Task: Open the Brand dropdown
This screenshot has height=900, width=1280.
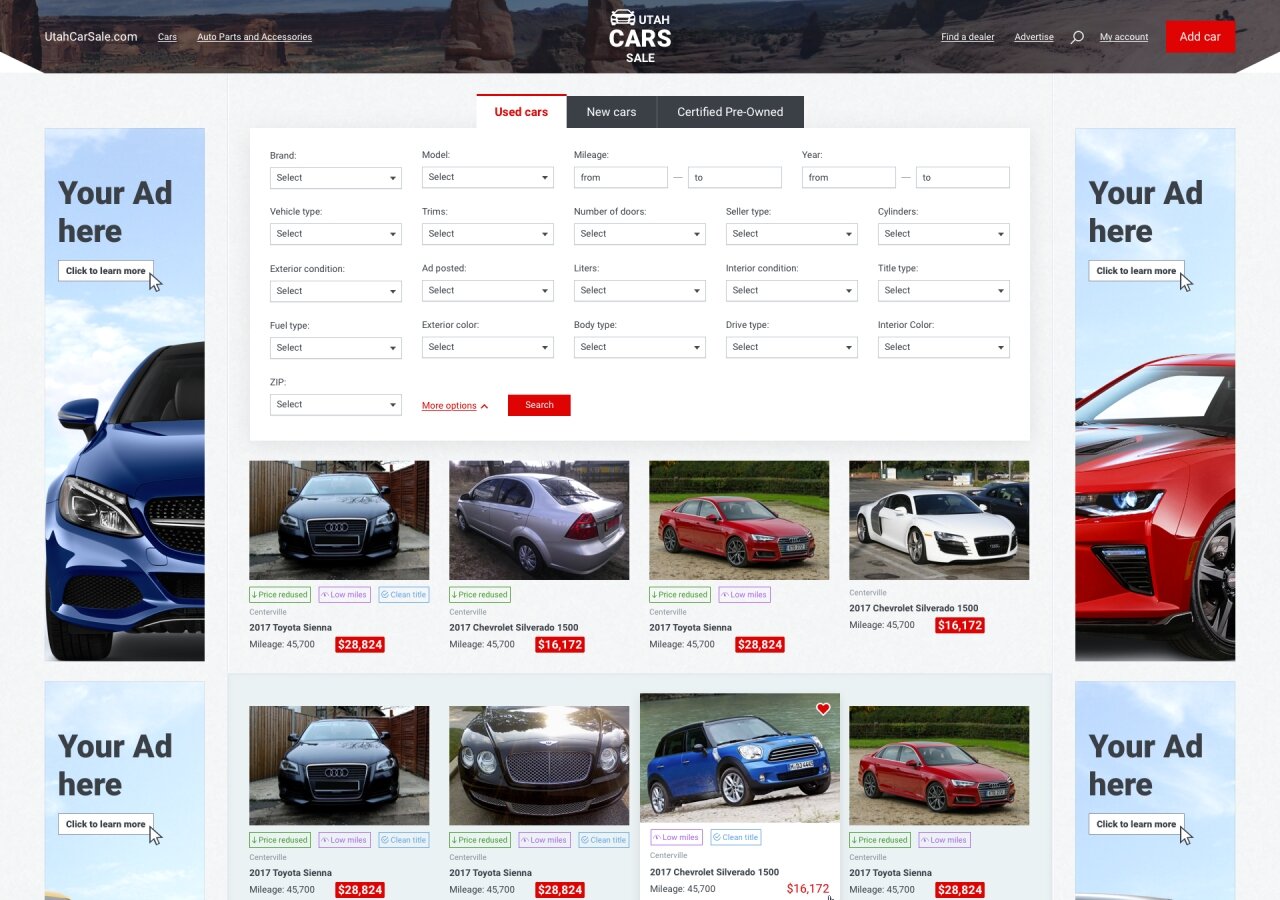Action: (336, 178)
